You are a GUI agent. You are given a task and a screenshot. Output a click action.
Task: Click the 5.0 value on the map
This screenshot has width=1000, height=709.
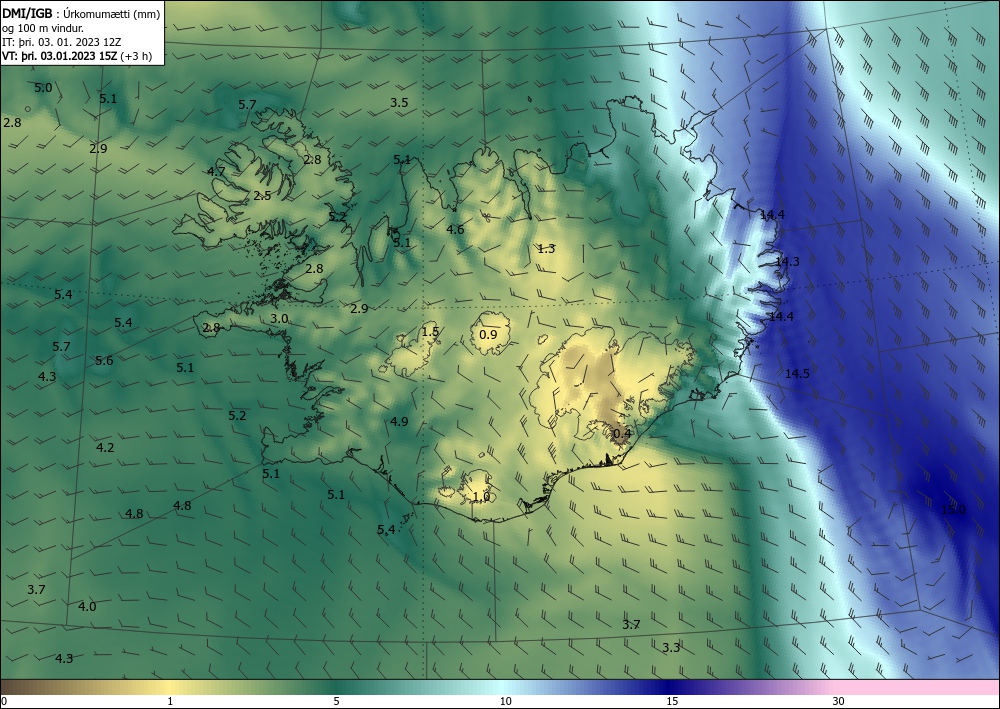pos(43,88)
